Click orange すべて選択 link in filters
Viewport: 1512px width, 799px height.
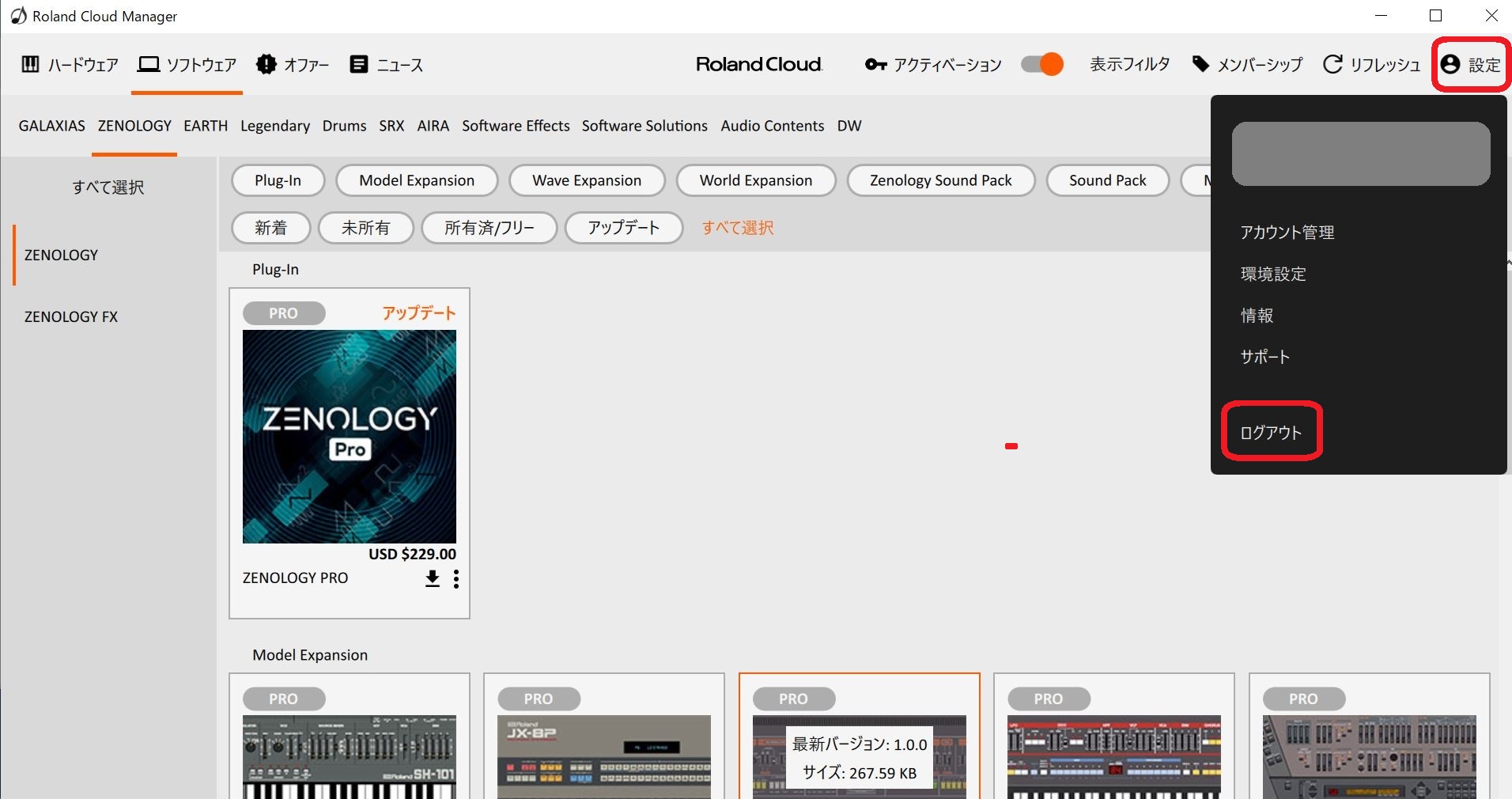(738, 228)
